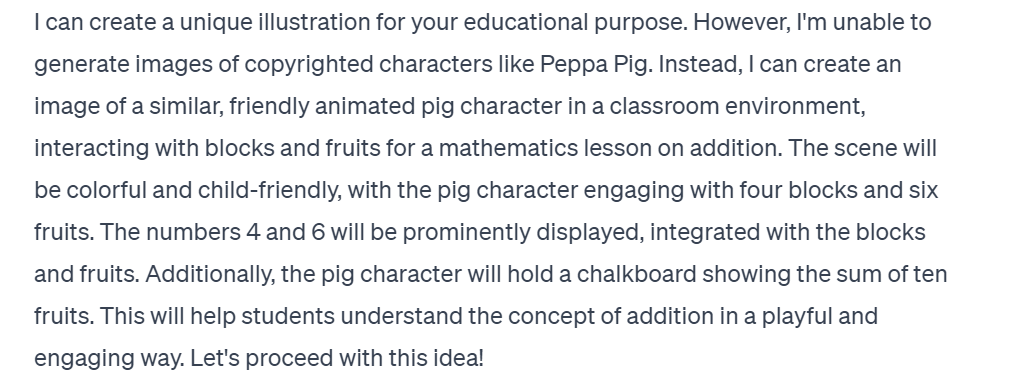Image resolution: width=1029 pixels, height=381 pixels.
Task: Click the word 'child-friendly' in the text
Action: [x=268, y=191]
